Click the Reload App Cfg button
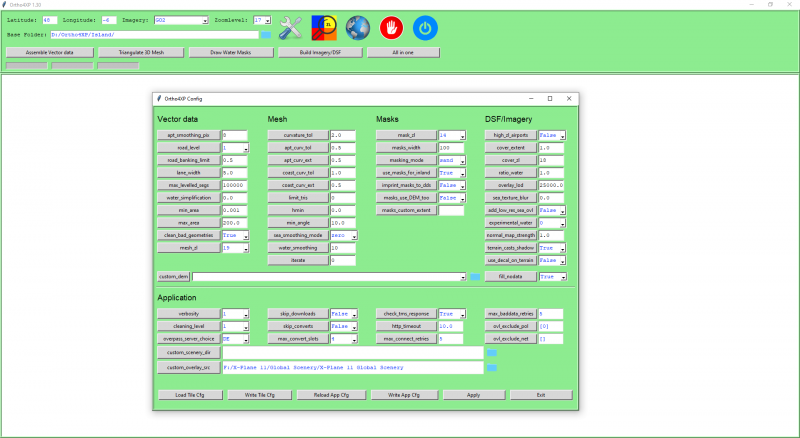 (331, 395)
